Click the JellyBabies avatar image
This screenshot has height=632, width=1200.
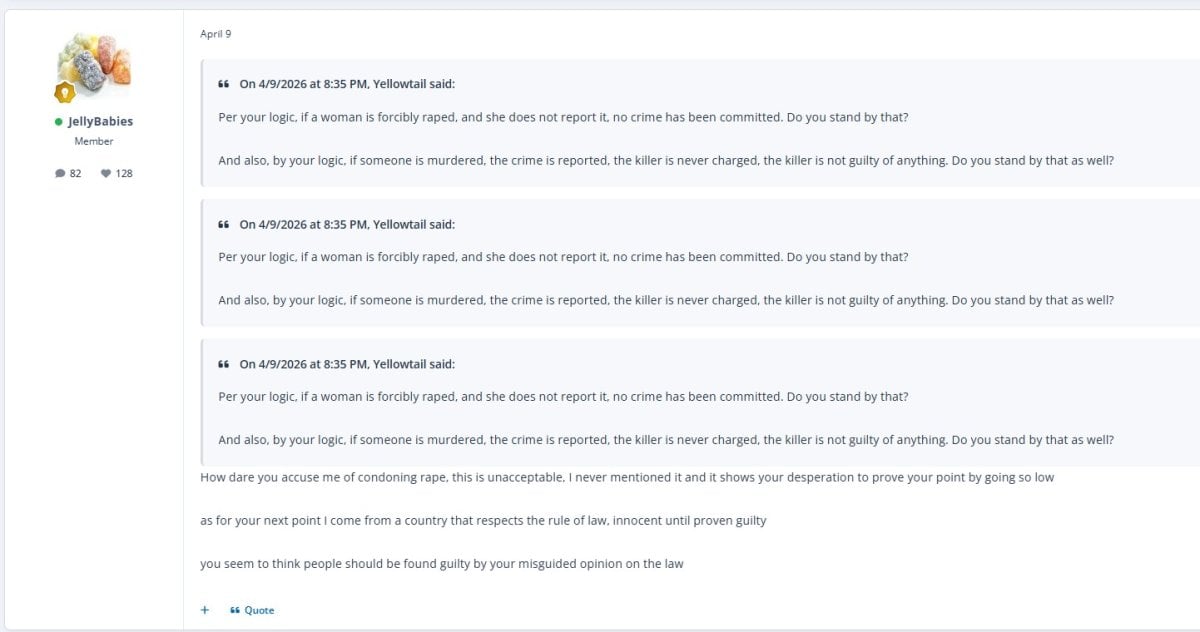pyautogui.click(x=94, y=66)
